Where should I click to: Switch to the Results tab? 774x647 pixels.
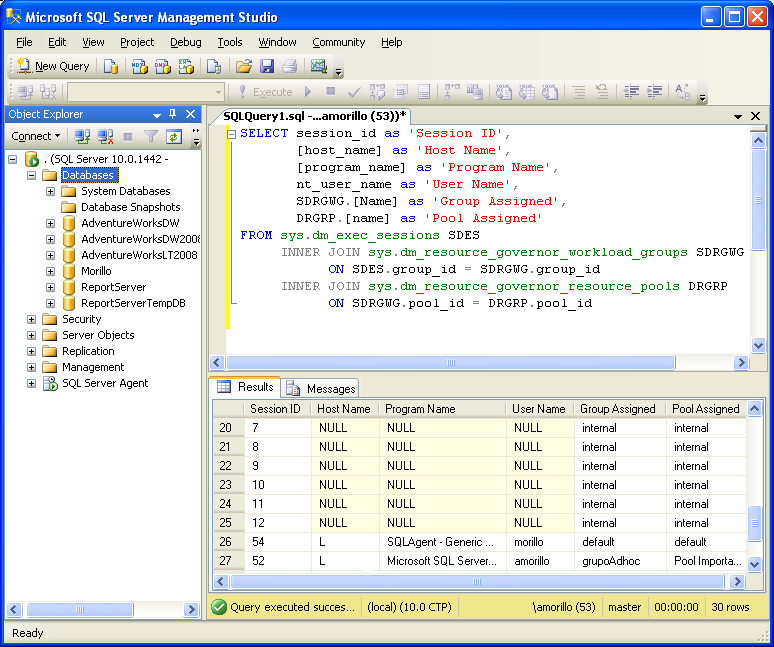(x=245, y=387)
